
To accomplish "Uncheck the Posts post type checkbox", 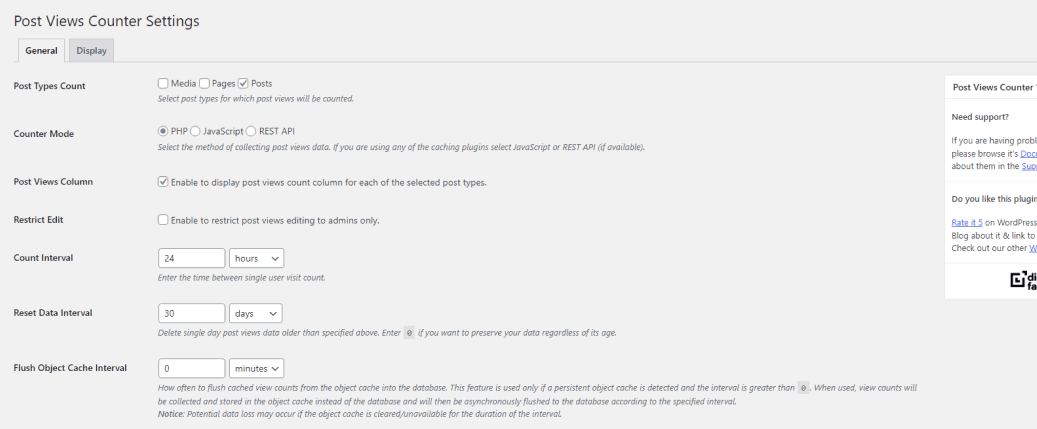I will pyautogui.click(x=243, y=83).
